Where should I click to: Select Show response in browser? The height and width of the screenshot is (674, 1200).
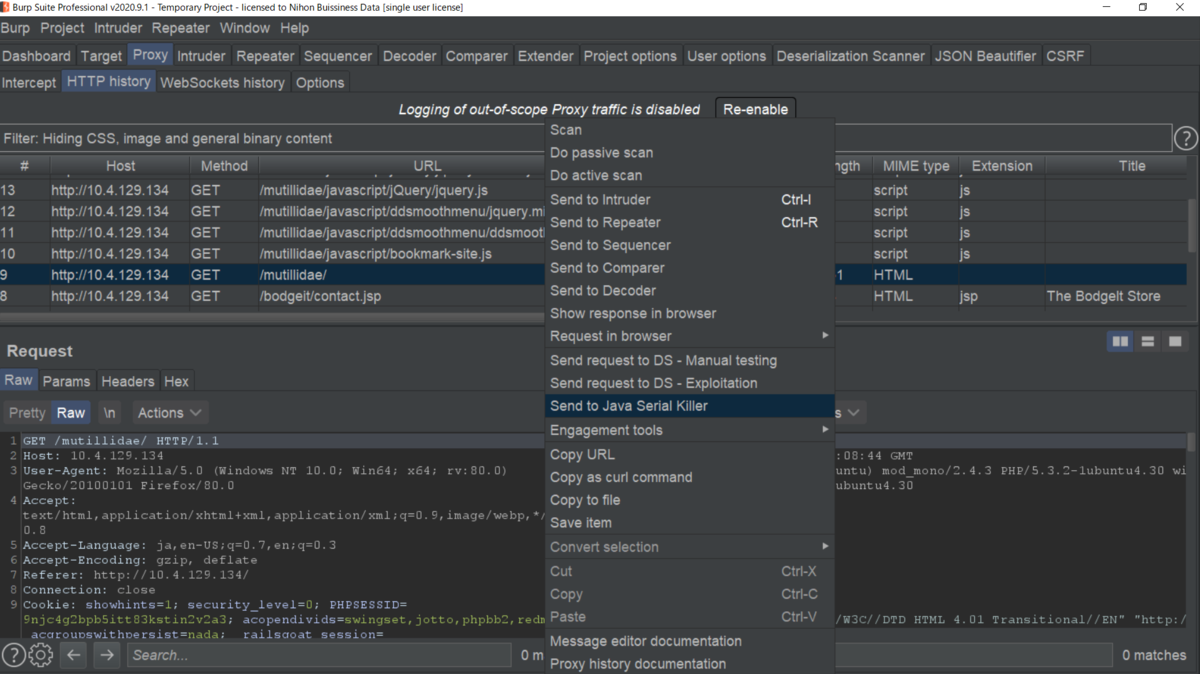pyautogui.click(x=690, y=313)
